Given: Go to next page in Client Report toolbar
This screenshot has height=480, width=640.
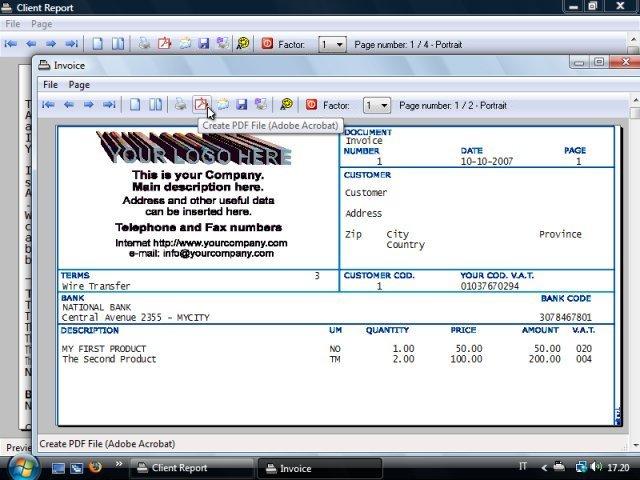Looking at the screenshot, I should (x=51, y=43).
